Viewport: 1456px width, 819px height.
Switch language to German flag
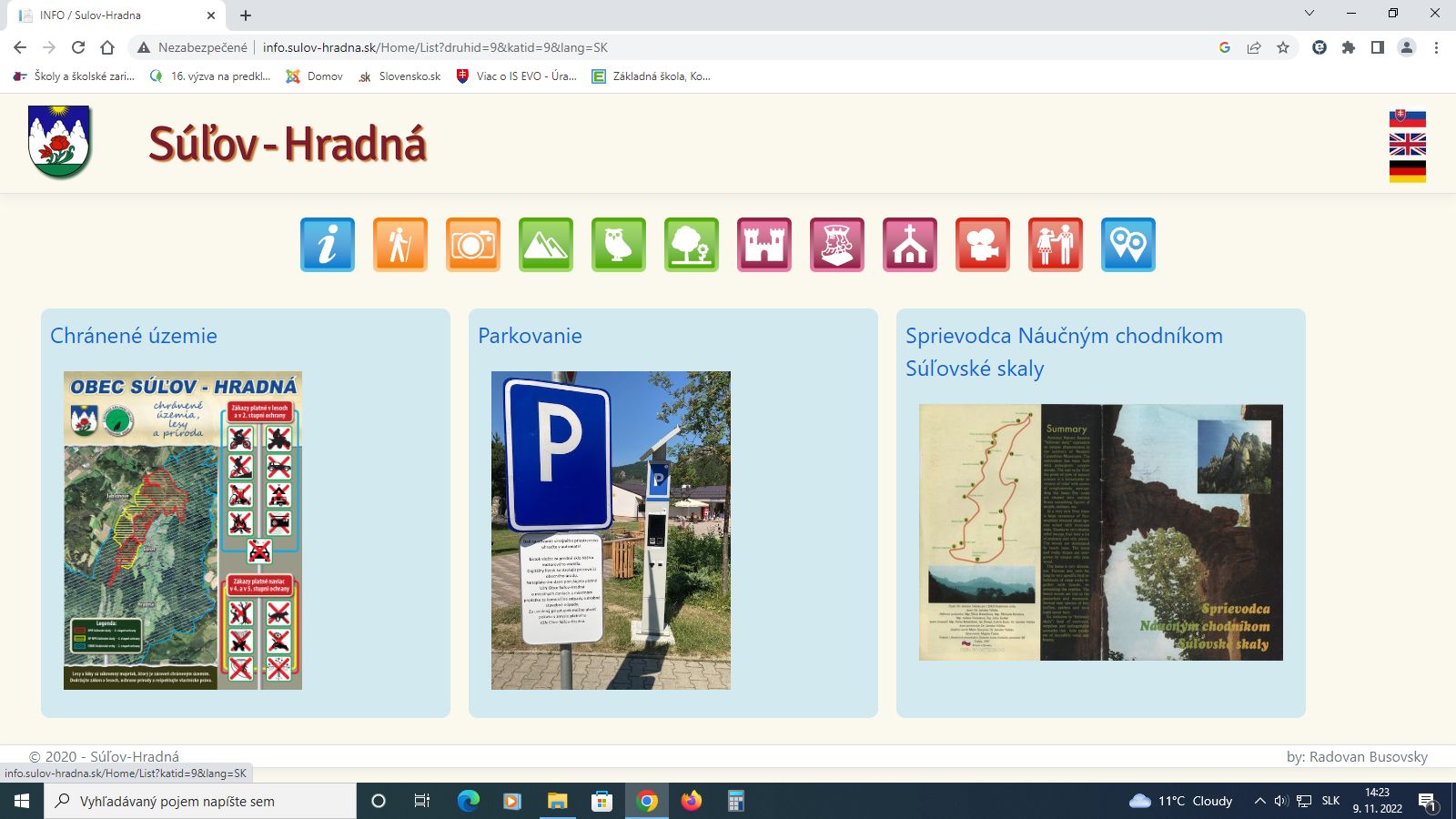click(x=1407, y=171)
